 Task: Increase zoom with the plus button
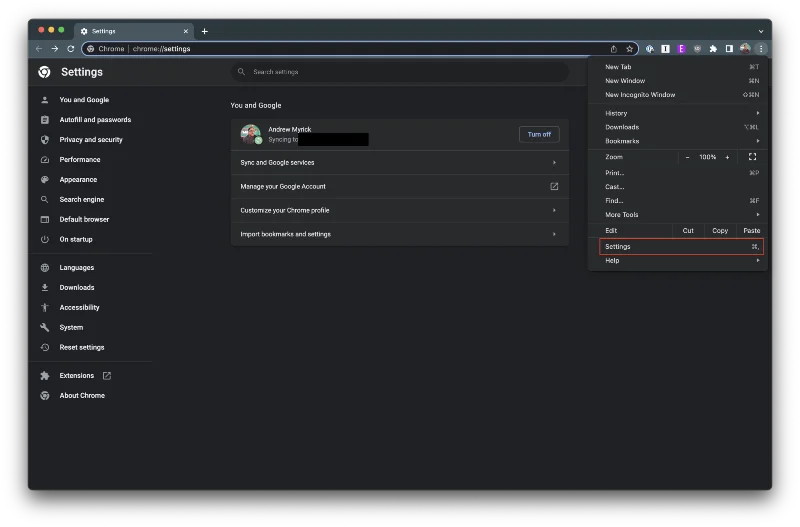click(727, 157)
